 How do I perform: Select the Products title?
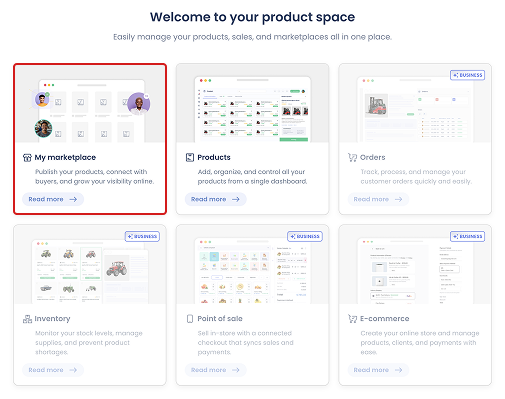pyautogui.click(x=214, y=157)
